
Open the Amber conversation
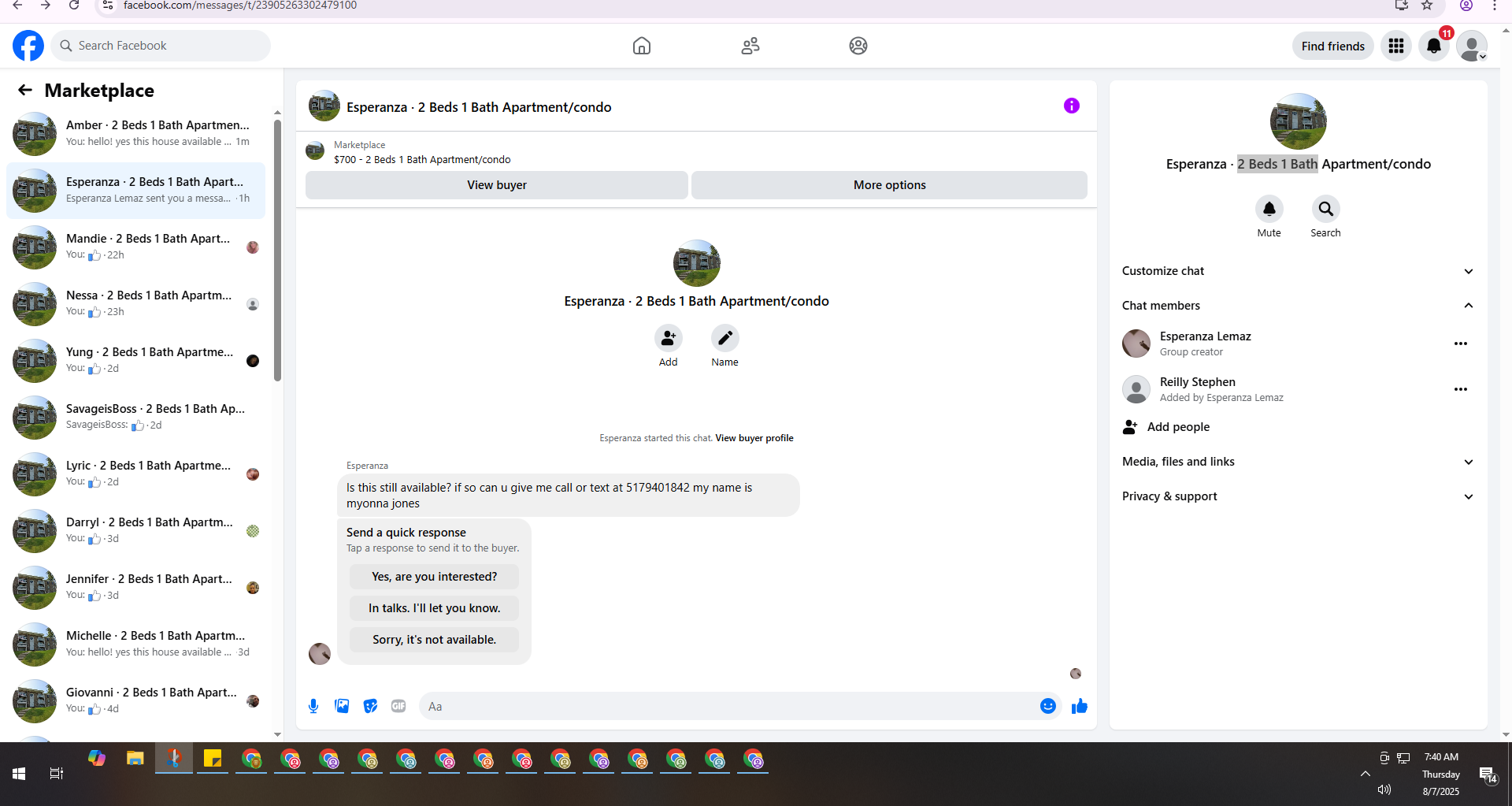(x=136, y=133)
